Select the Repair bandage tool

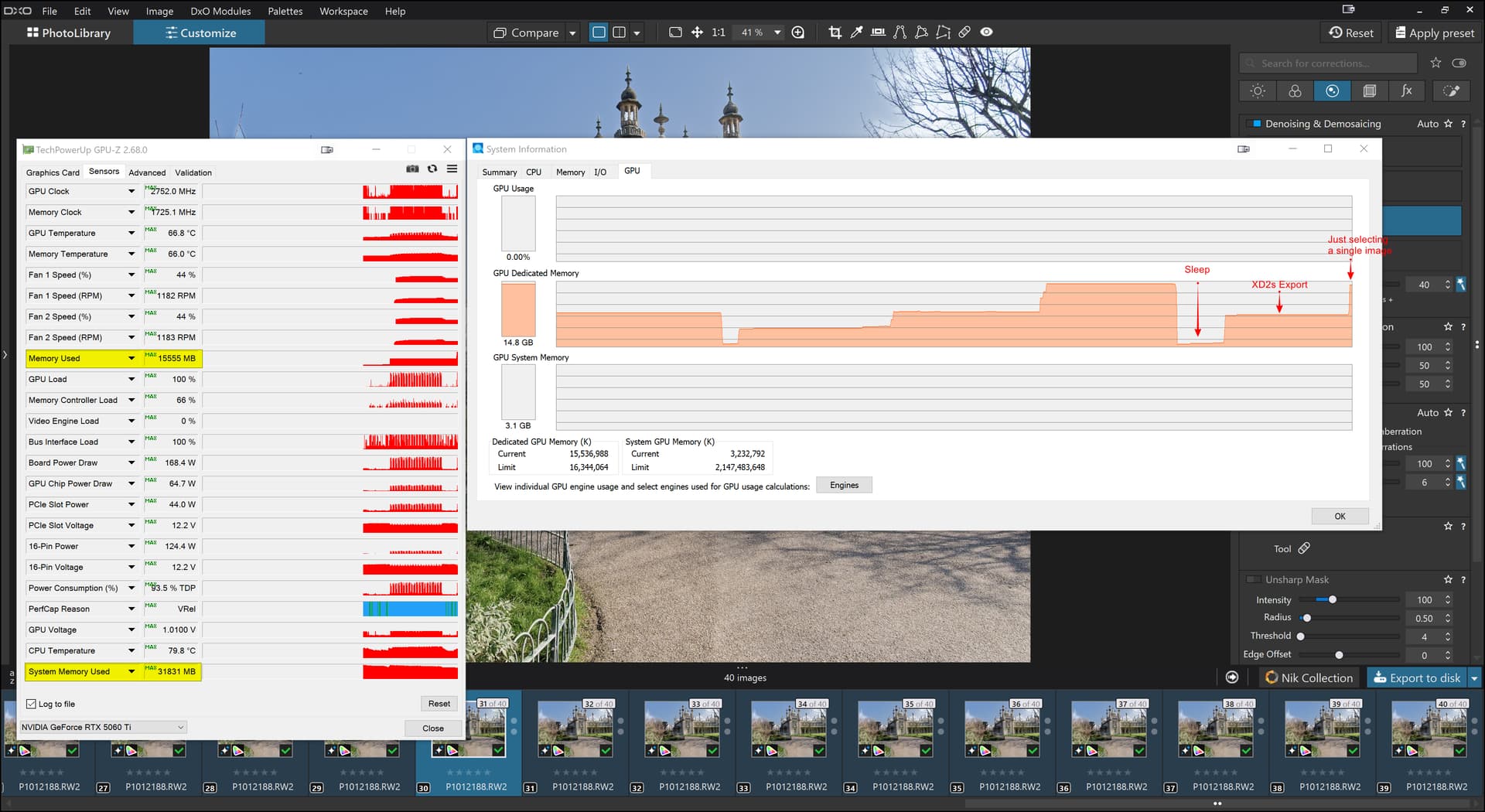click(964, 32)
